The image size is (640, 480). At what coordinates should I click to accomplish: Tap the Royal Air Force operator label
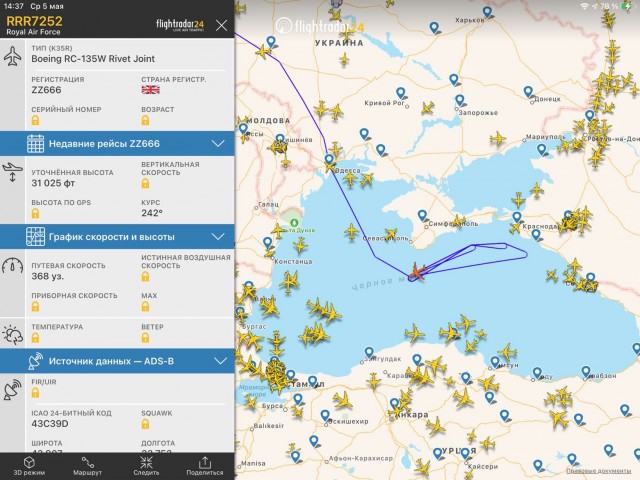click(x=33, y=32)
